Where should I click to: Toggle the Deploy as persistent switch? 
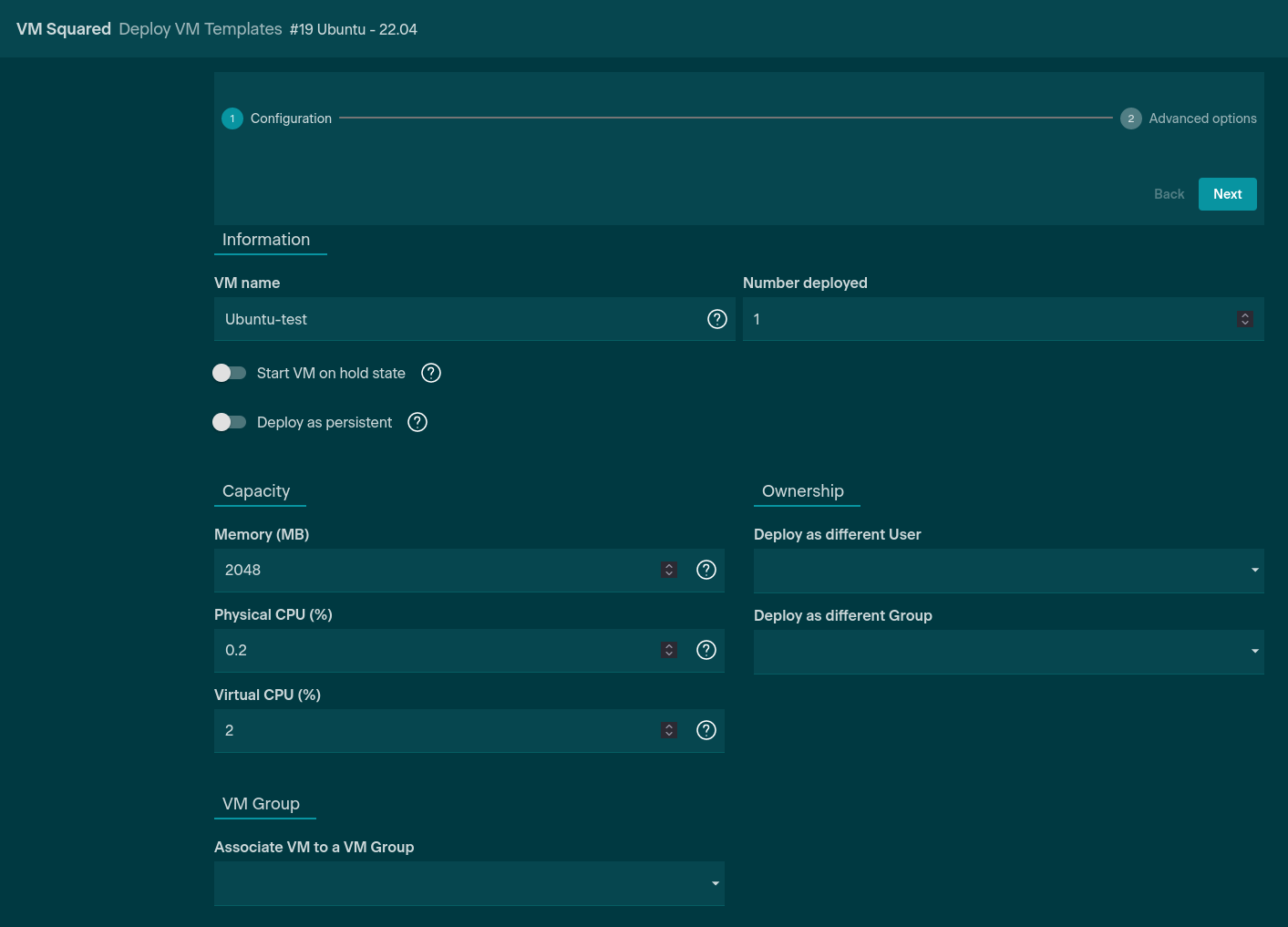click(x=230, y=422)
